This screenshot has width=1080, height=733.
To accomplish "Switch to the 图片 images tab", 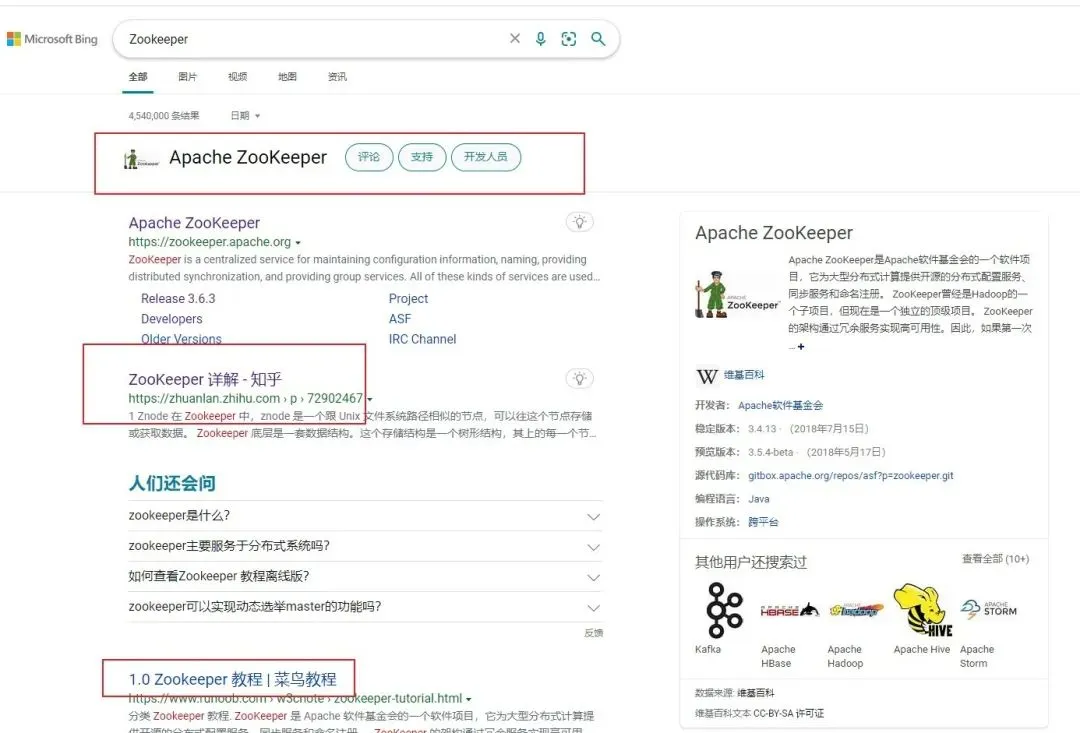I will (x=187, y=76).
